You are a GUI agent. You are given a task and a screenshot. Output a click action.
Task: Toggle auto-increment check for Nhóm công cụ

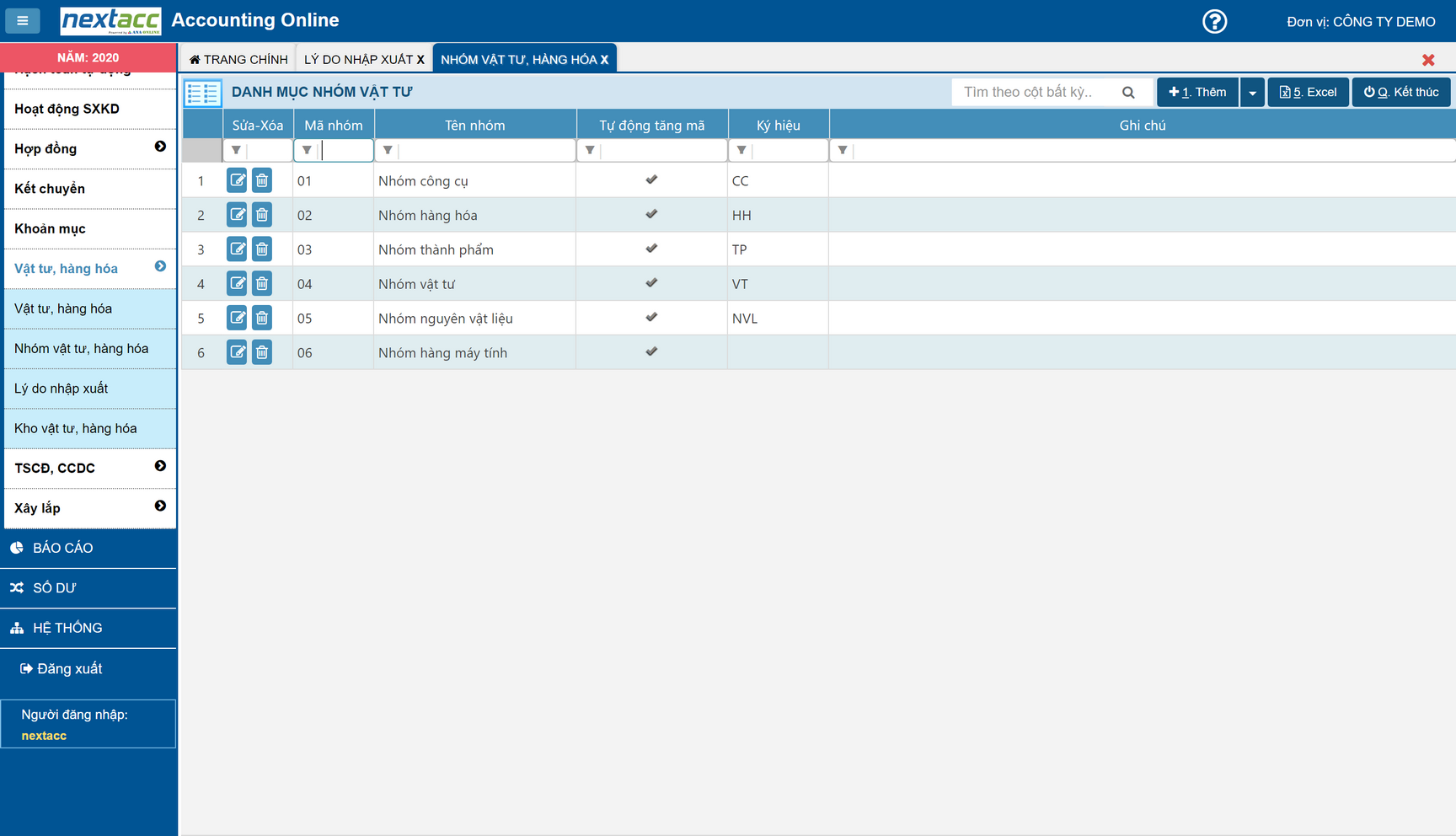coord(651,180)
